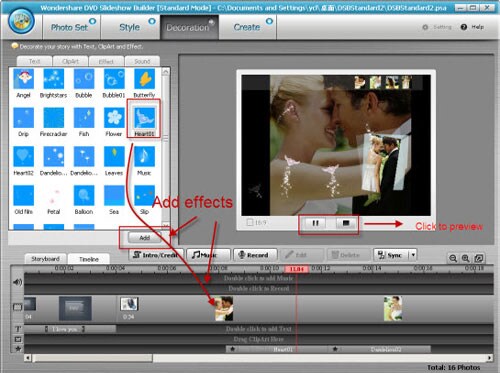
Task: Click timeline scroll right arrow
Action: coord(489,358)
